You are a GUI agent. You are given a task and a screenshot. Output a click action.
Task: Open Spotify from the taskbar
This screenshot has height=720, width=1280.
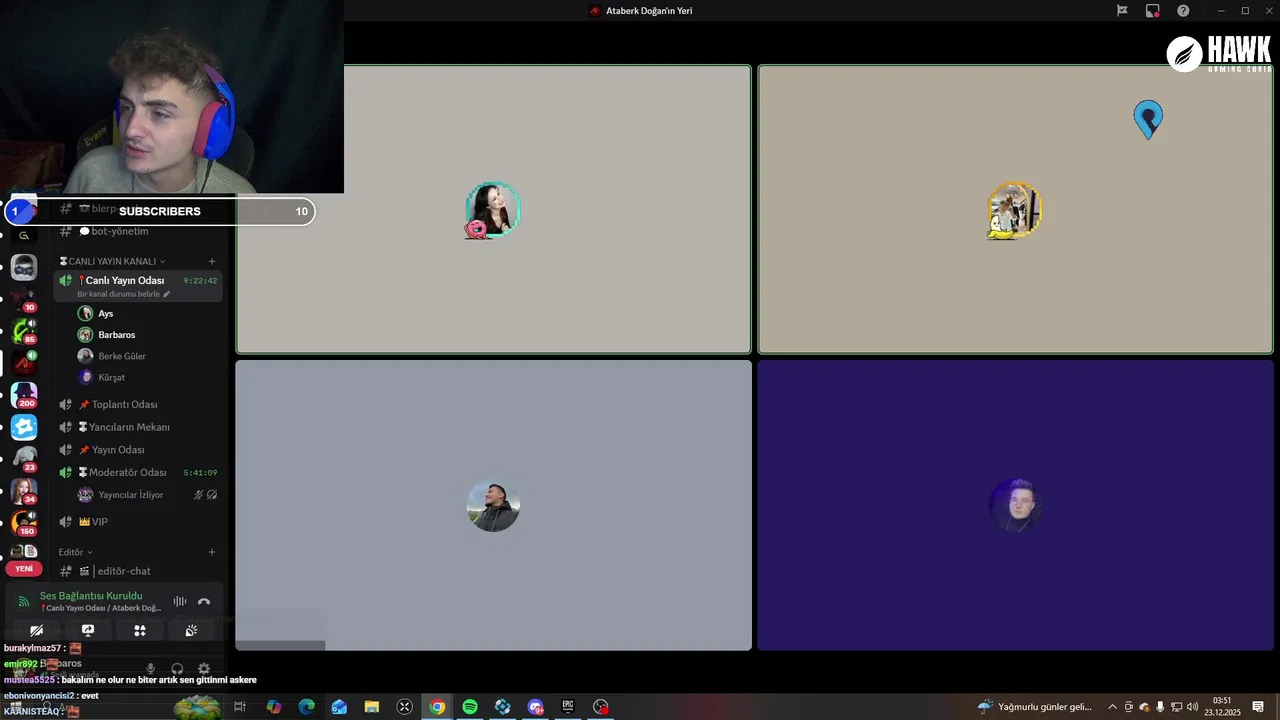tap(470, 707)
